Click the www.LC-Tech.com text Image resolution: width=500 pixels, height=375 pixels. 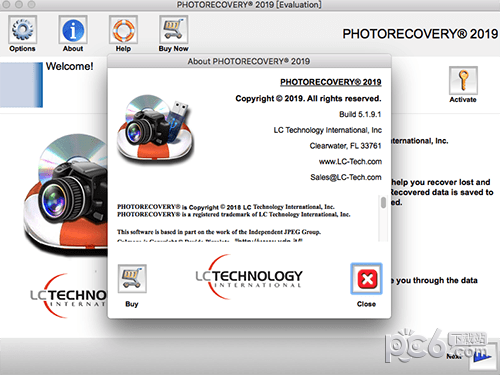click(x=350, y=162)
